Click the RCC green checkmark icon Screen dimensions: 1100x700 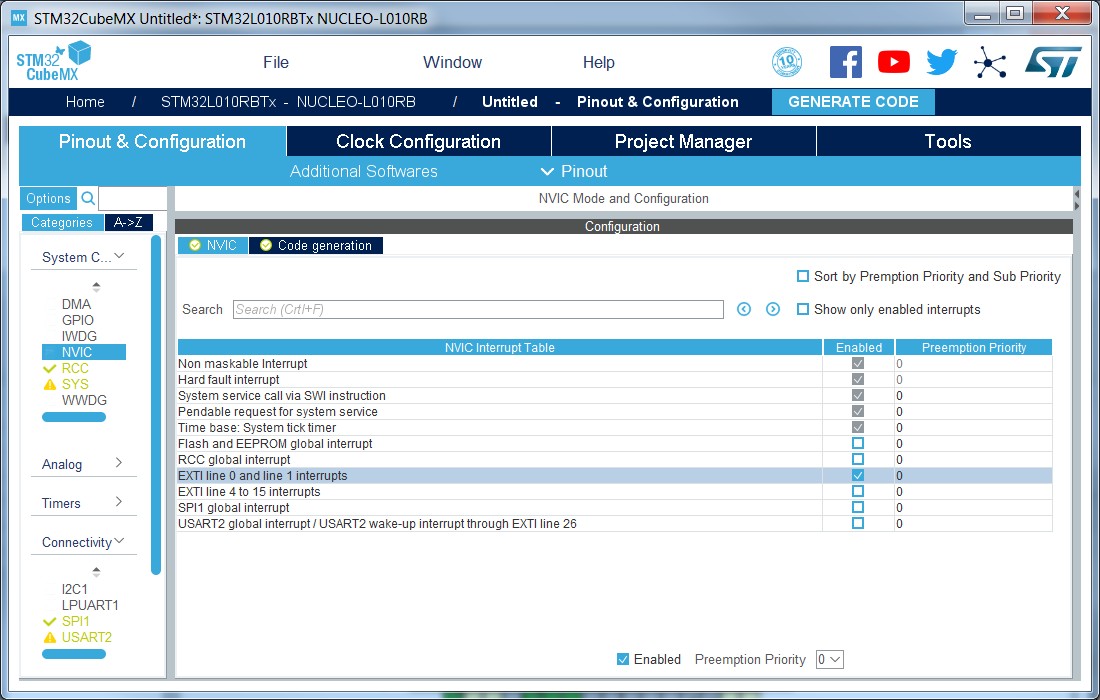click(49, 368)
